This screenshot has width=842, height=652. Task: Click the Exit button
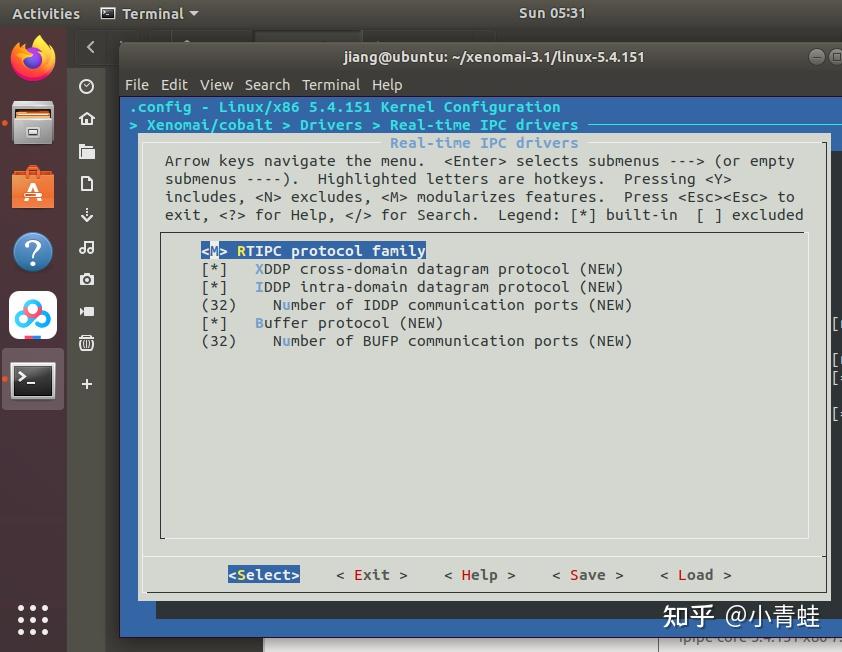point(372,575)
